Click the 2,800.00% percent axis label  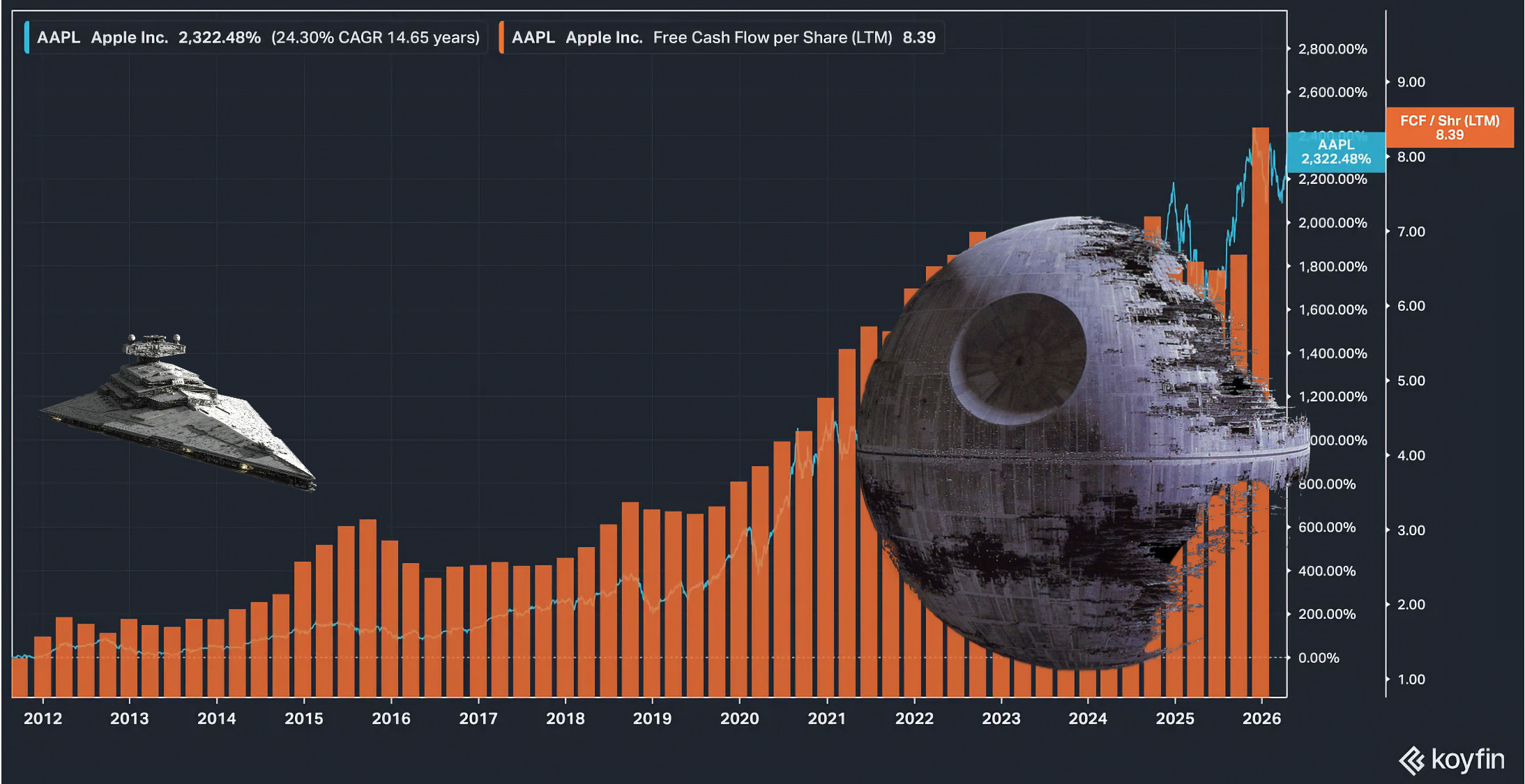[x=1332, y=49]
